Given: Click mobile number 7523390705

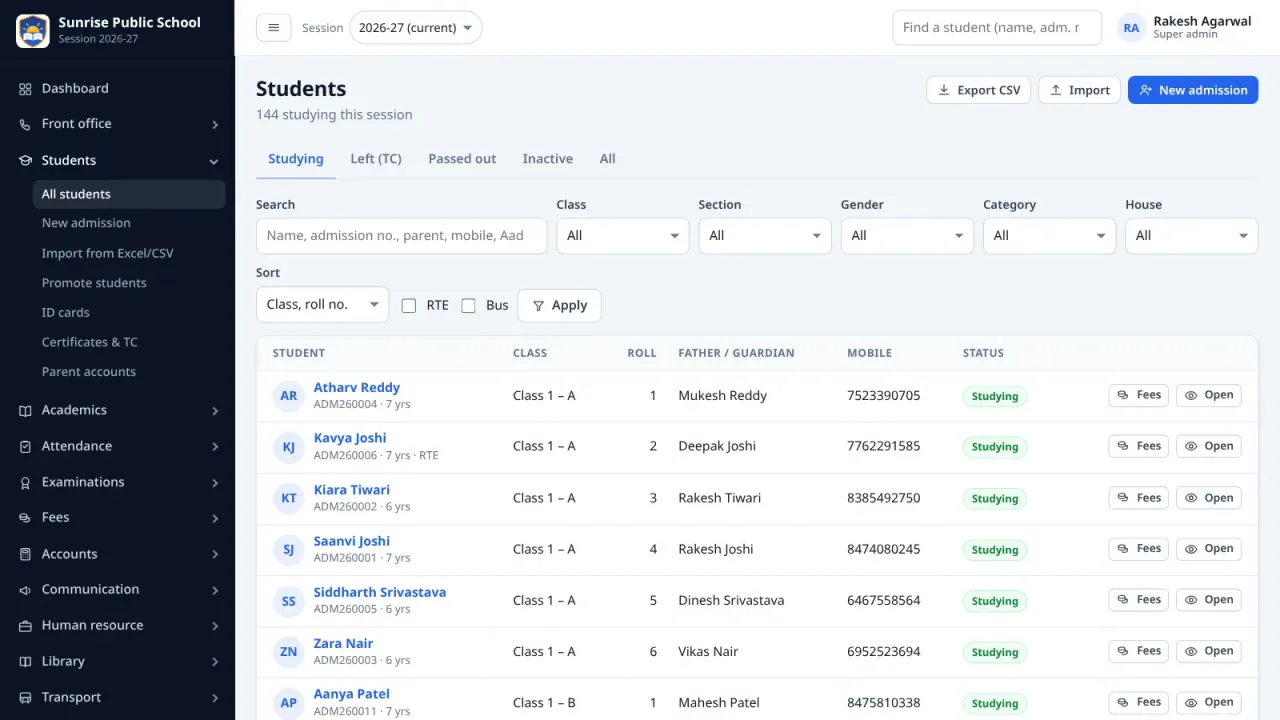Looking at the screenshot, I should click(x=883, y=396).
